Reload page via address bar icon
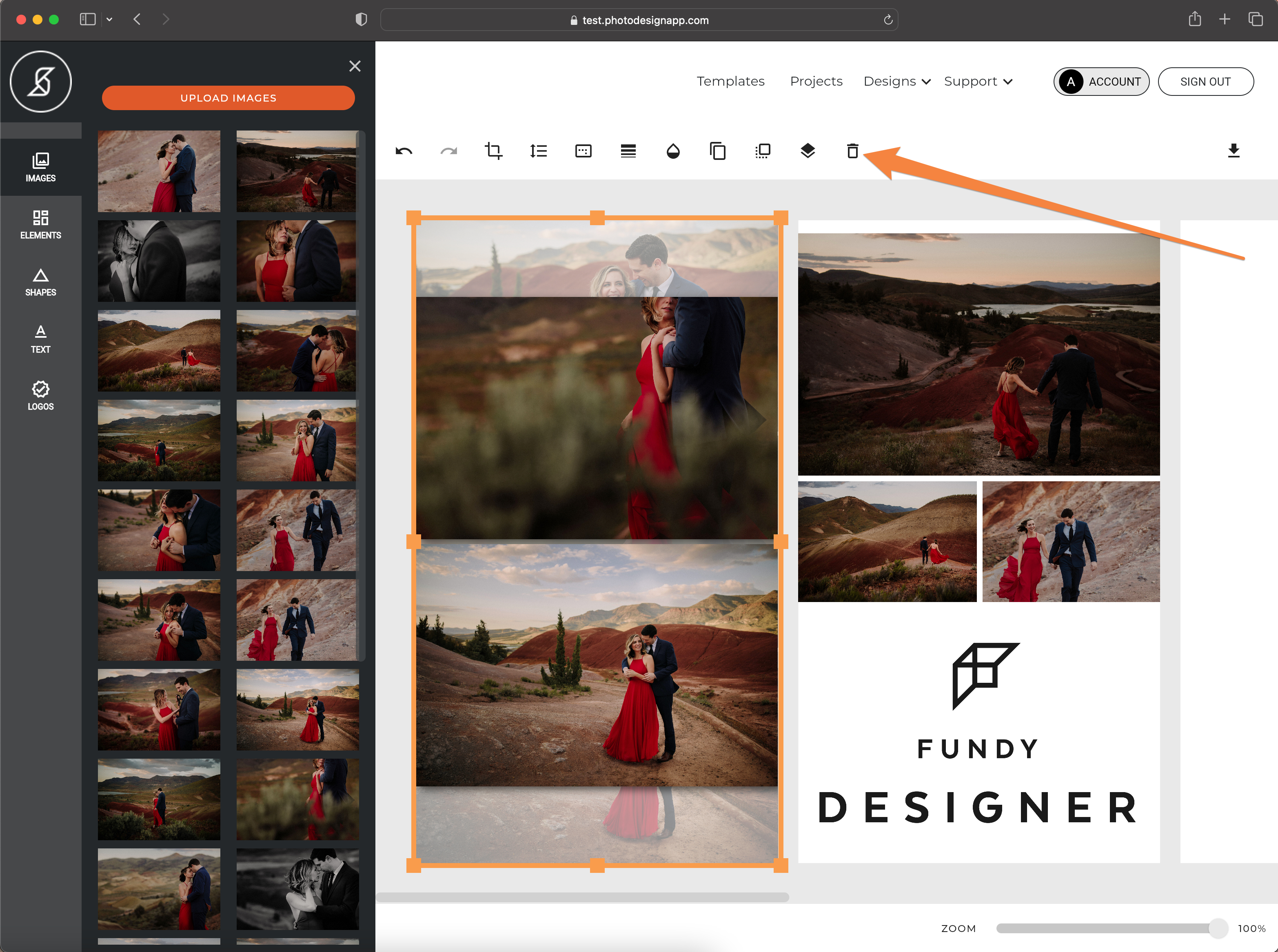The width and height of the screenshot is (1278, 952). pyautogui.click(x=888, y=20)
